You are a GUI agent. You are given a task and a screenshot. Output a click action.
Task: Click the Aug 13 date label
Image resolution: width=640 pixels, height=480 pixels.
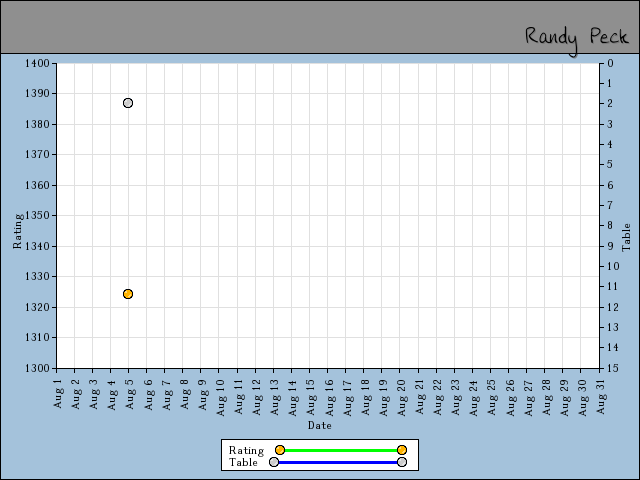pos(275,398)
